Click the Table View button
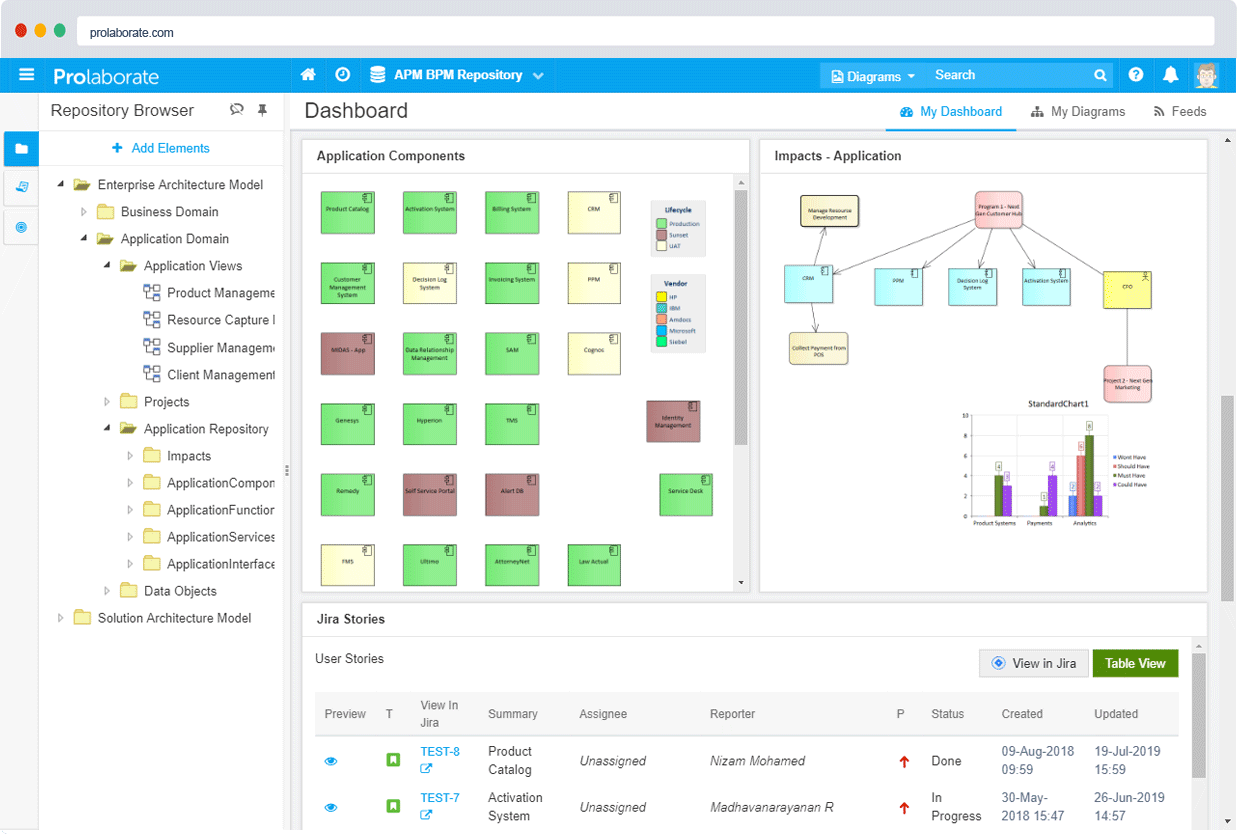 [1136, 663]
